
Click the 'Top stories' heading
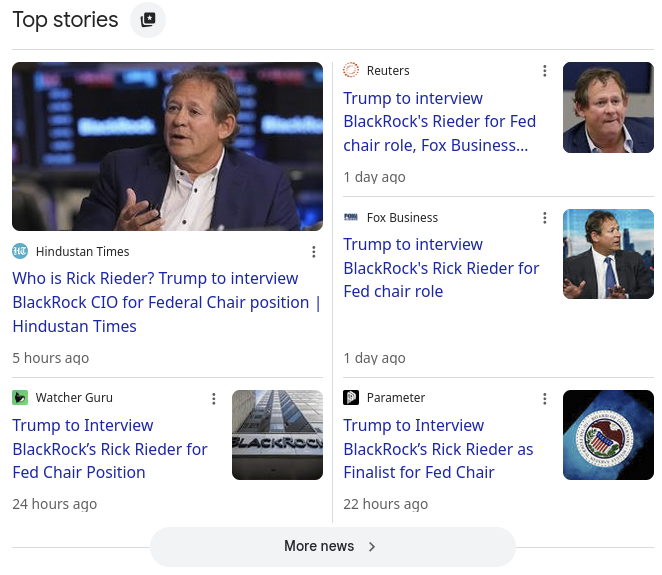click(x=65, y=20)
